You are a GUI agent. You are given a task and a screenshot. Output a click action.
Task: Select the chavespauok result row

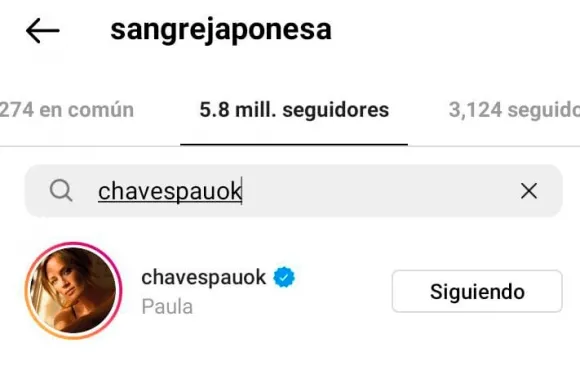294,291
